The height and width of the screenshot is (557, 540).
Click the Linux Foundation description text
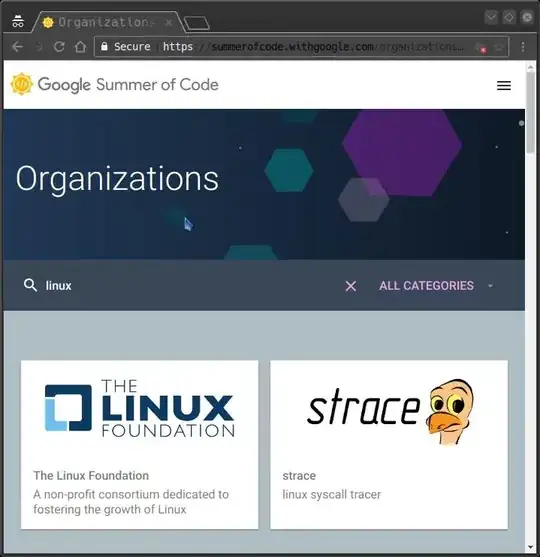pos(131,502)
